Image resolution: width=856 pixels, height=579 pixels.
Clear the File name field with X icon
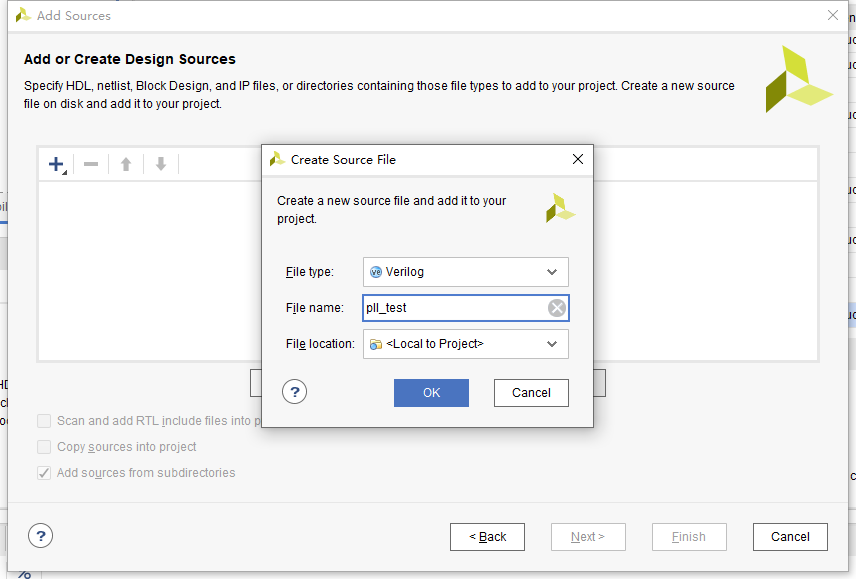click(x=556, y=308)
